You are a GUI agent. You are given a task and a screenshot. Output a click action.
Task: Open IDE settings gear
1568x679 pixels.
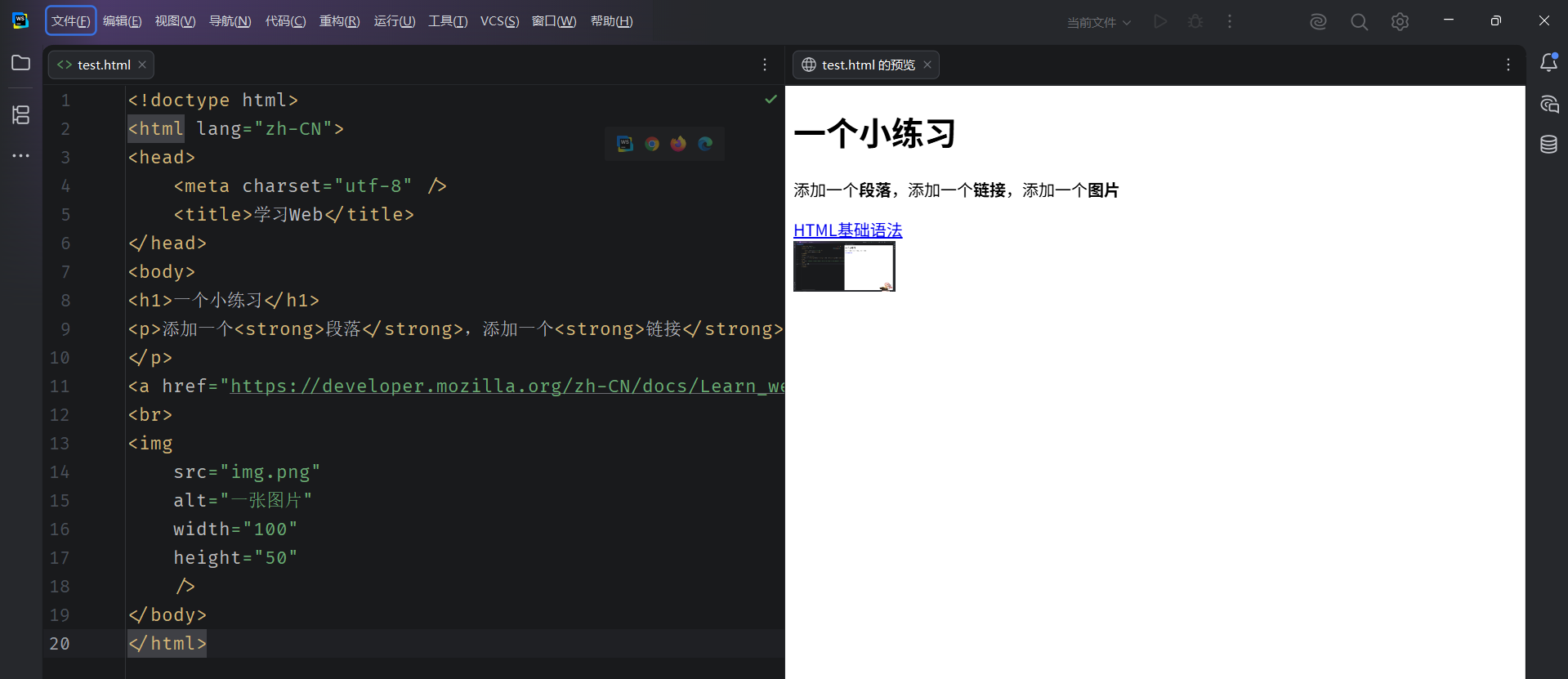(1400, 22)
